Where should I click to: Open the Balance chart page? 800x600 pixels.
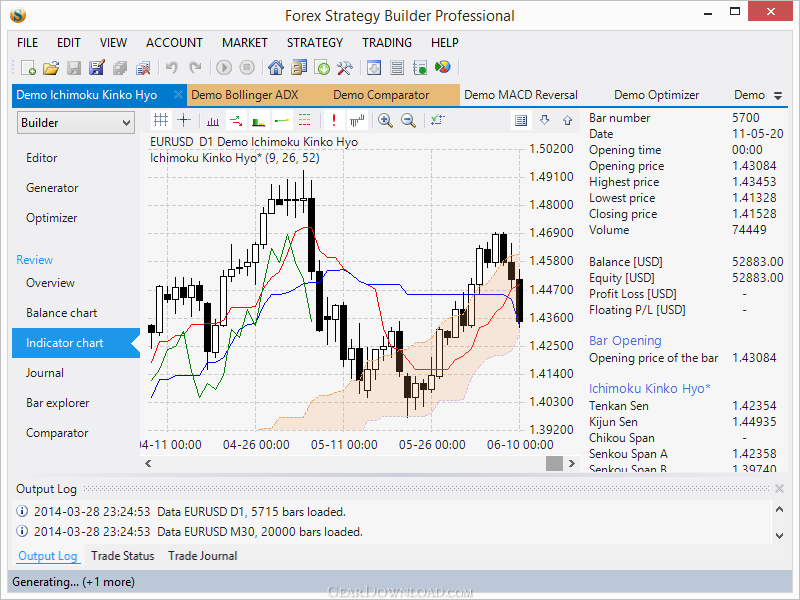click(x=61, y=313)
